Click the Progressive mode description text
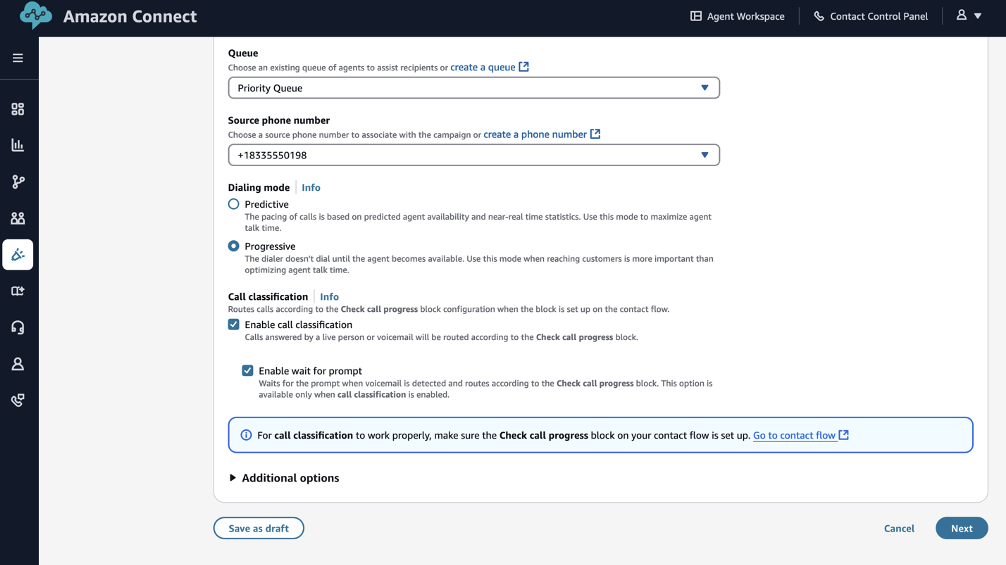This screenshot has width=1006, height=565. point(479,264)
